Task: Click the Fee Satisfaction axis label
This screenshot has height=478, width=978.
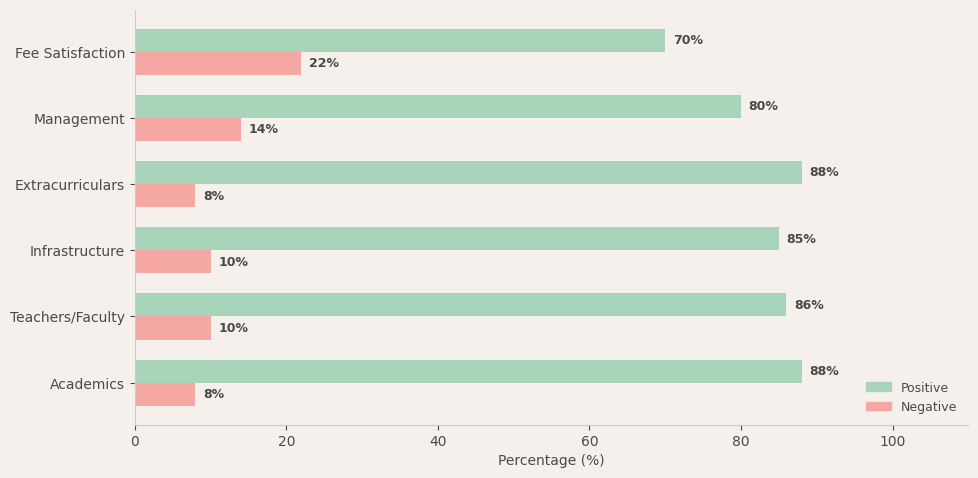Action: 70,53
